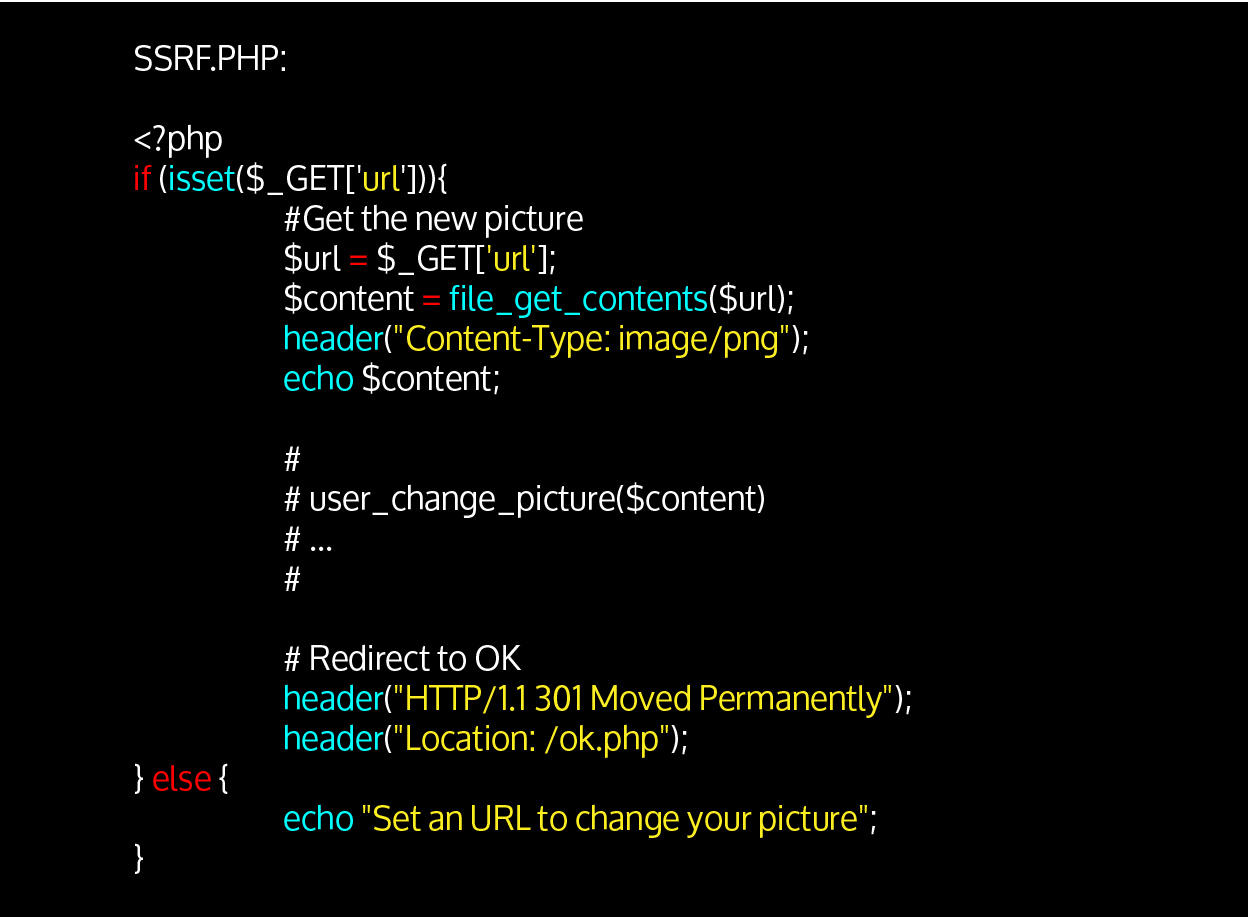This screenshot has width=1250, height=917.
Task: Click the final closing curly brace
Action: 139,858
